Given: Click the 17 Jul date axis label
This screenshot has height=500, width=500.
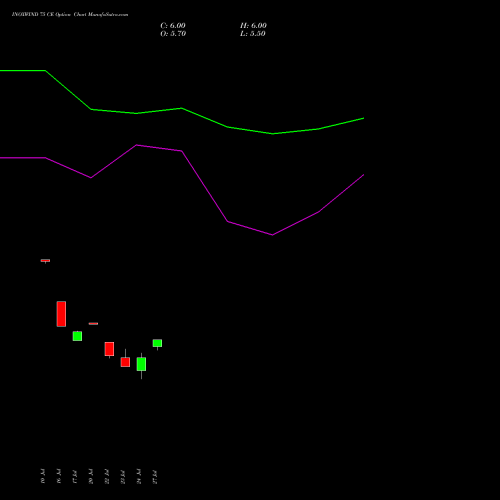Looking at the screenshot, I should 75,477.
